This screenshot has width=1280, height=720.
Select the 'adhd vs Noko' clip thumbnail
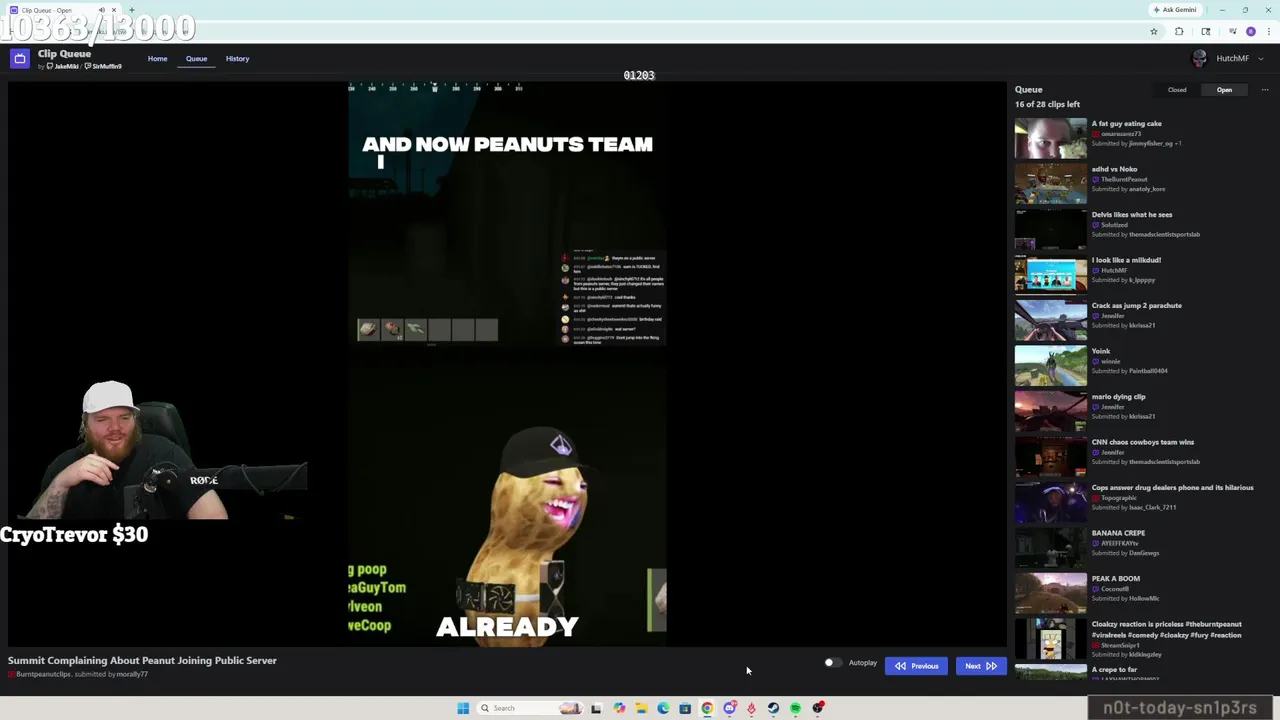[1051, 184]
